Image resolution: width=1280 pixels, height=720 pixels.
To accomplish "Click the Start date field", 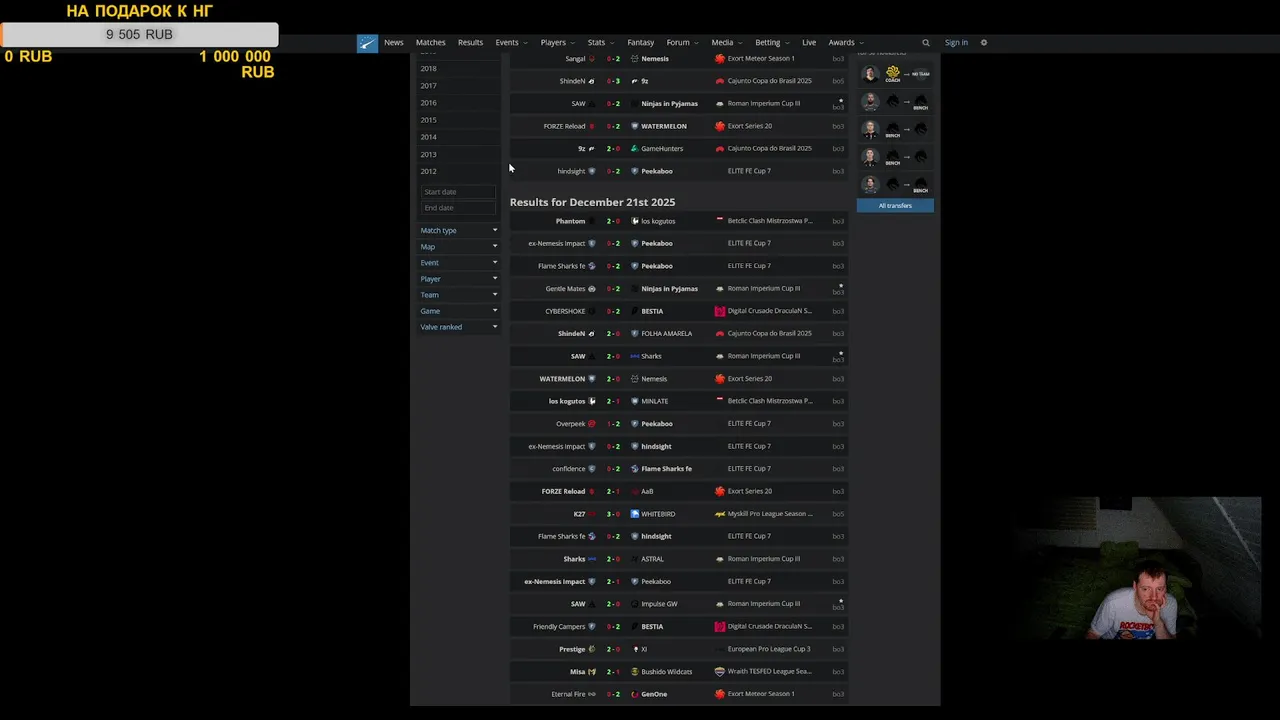I will tap(458, 192).
